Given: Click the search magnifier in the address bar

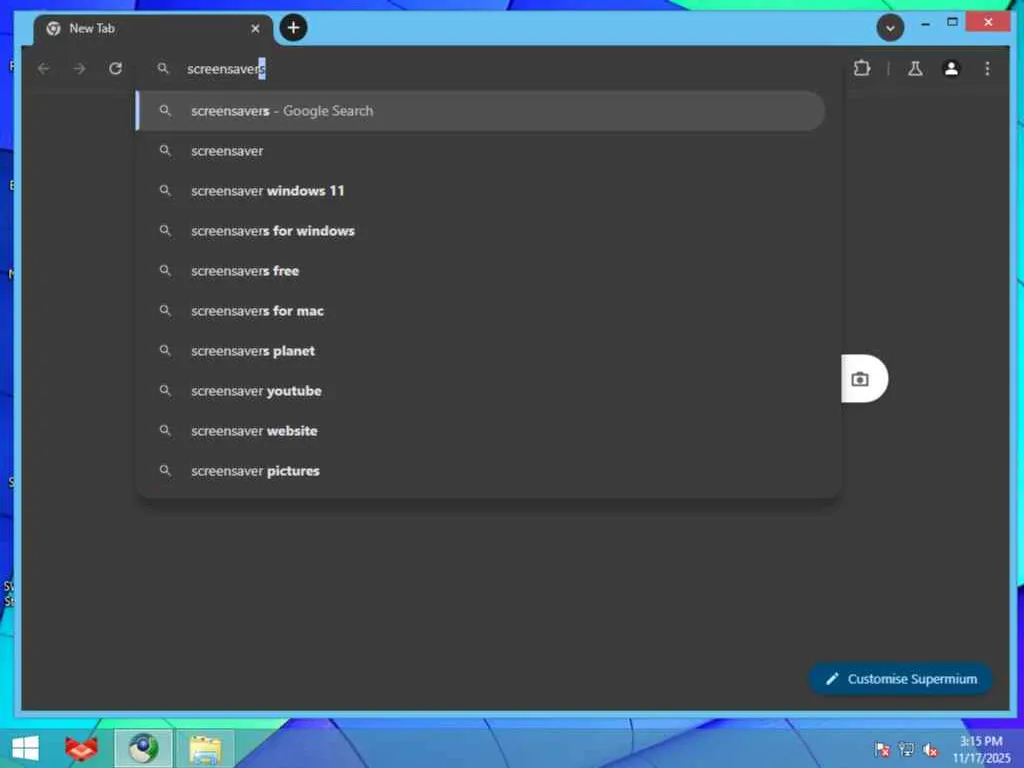Looking at the screenshot, I should click(x=163, y=69).
